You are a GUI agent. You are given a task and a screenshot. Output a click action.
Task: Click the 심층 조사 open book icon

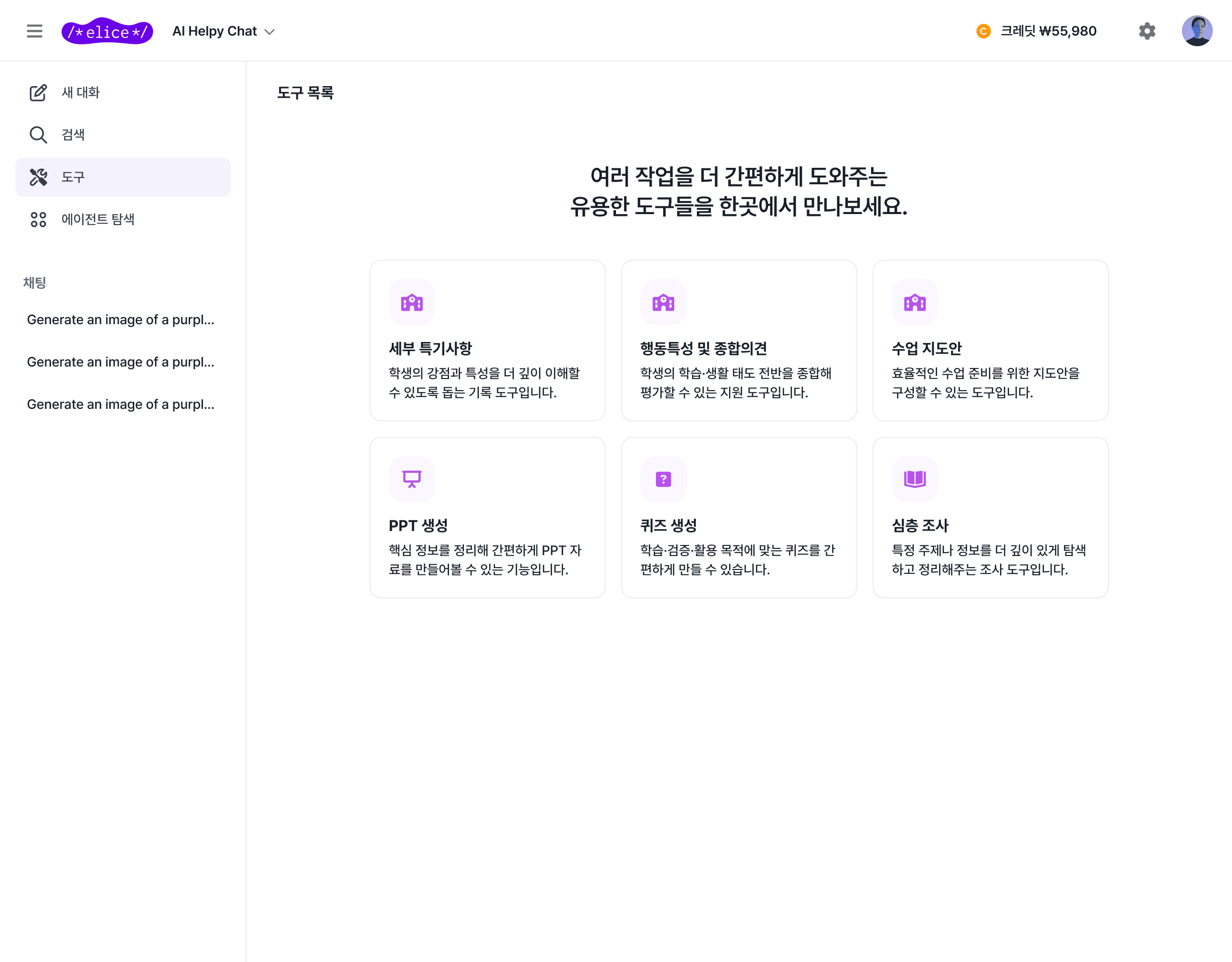click(914, 479)
